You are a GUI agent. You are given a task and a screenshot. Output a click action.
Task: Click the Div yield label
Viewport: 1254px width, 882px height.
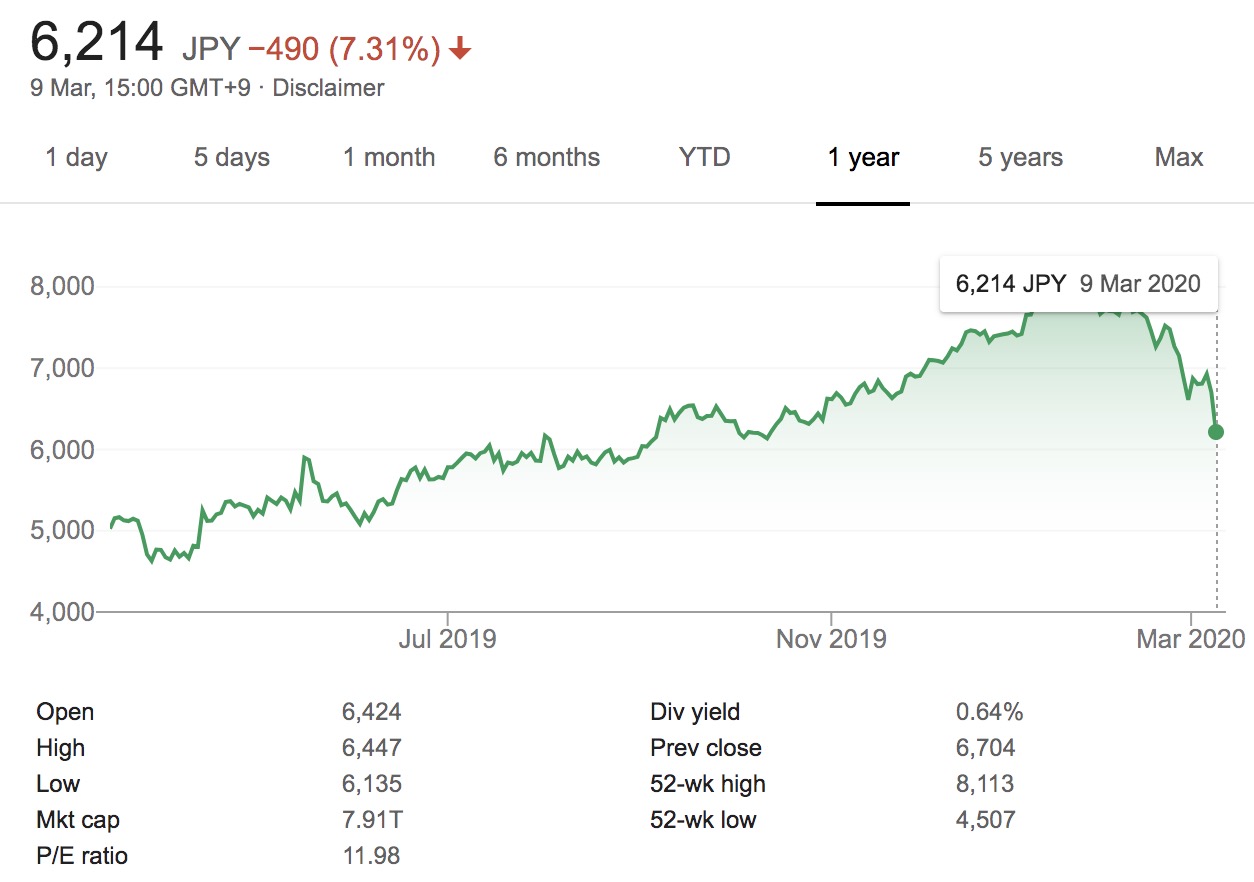coord(695,712)
